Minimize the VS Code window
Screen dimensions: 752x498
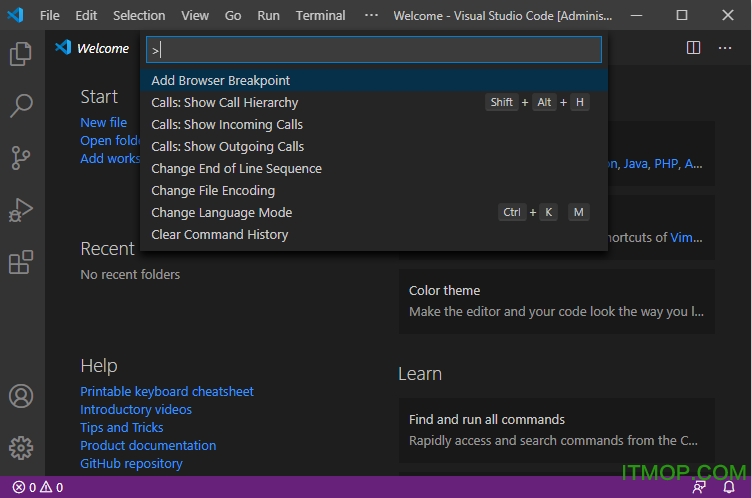636,15
